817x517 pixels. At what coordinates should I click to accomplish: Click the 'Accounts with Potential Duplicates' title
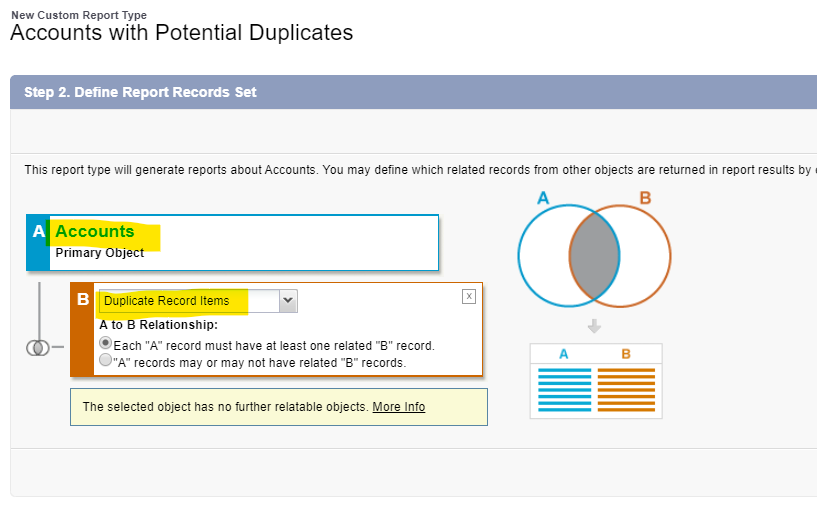(181, 33)
